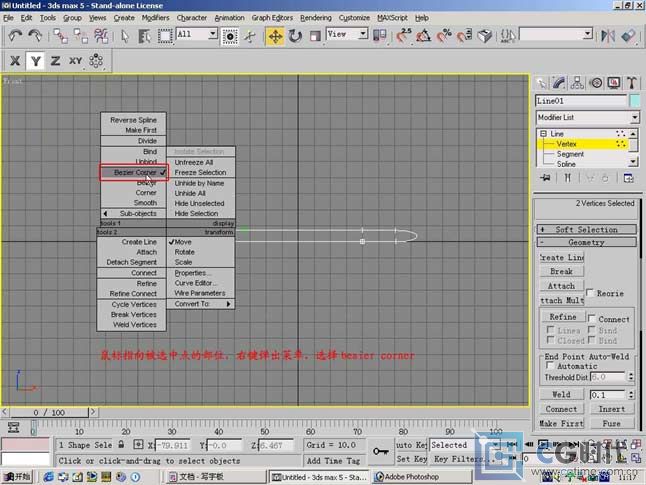Expand the Soft Selection rollout
The height and width of the screenshot is (485, 646).
[x=586, y=230]
